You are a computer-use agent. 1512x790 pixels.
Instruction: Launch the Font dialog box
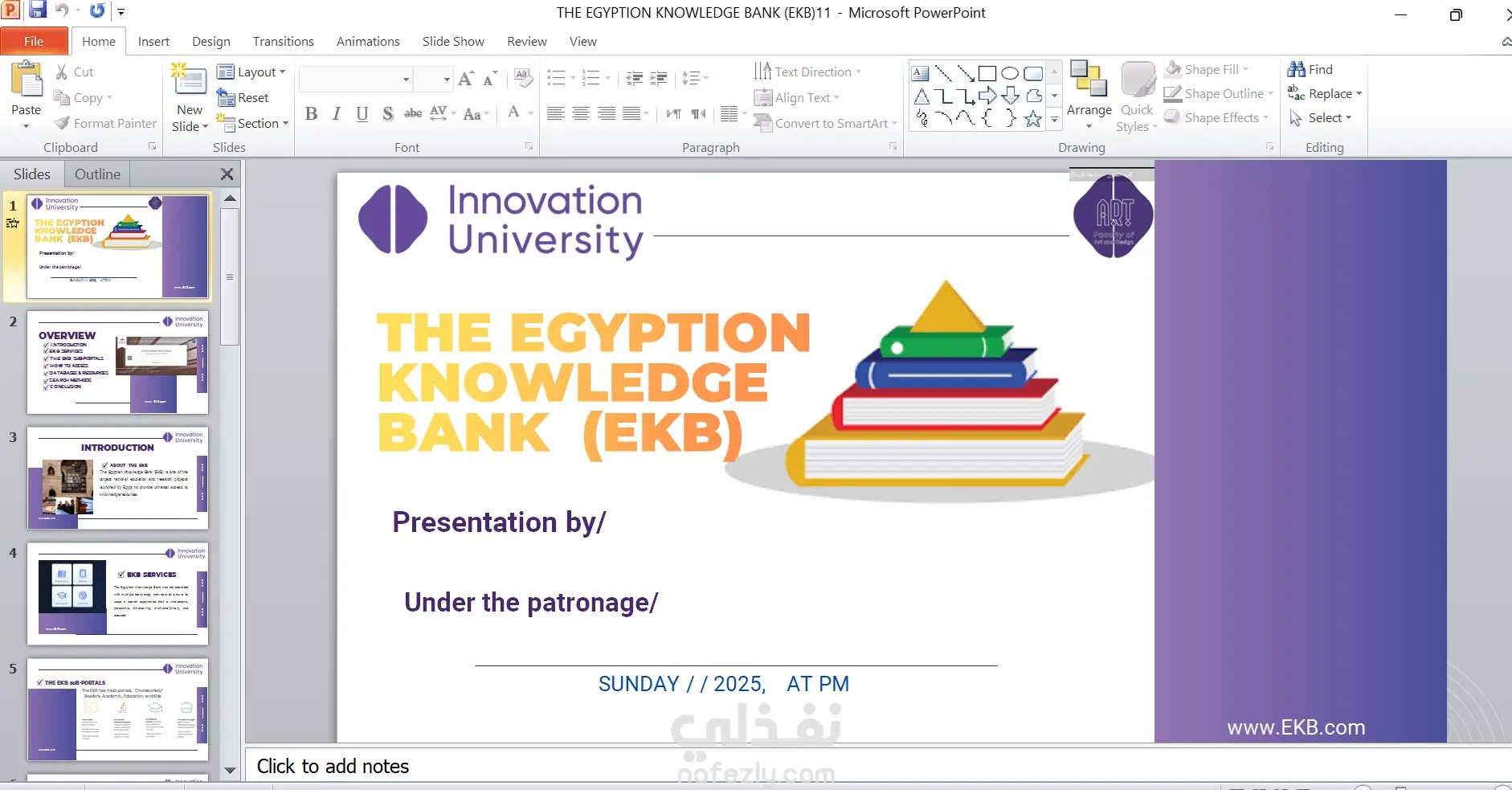pos(529,146)
